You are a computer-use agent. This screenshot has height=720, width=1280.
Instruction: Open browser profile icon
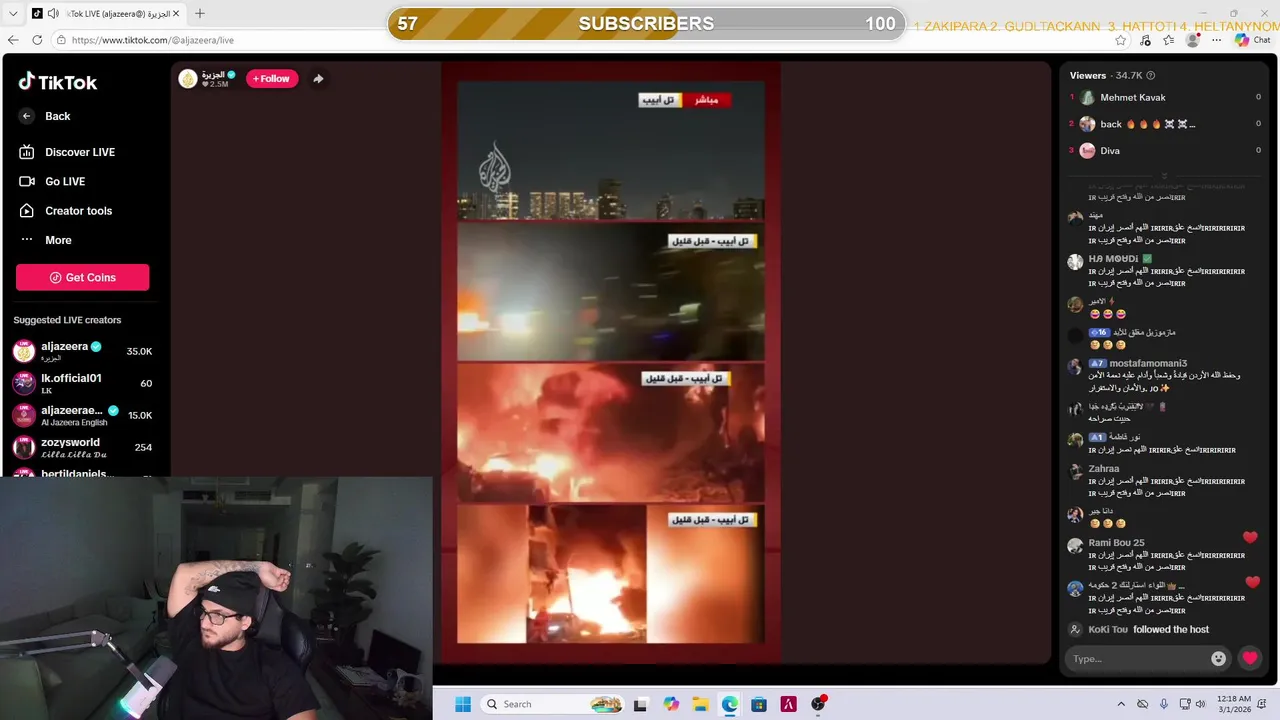(1193, 40)
